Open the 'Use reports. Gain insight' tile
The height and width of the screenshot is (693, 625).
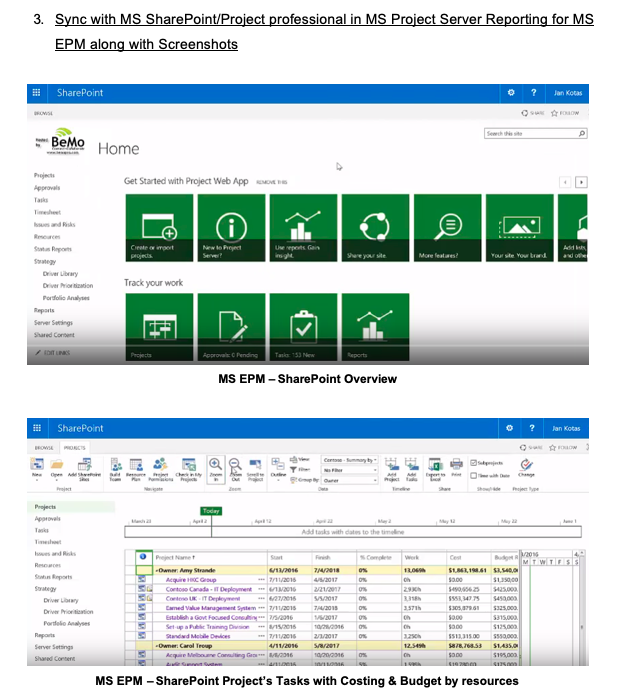[x=304, y=228]
